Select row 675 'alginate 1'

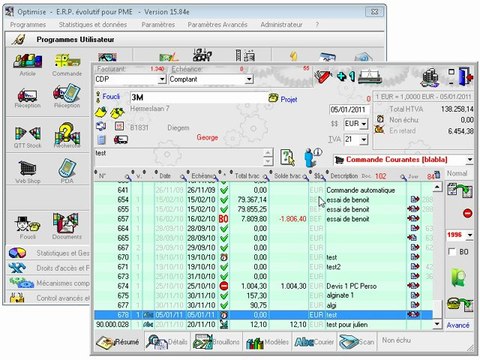coord(263,295)
